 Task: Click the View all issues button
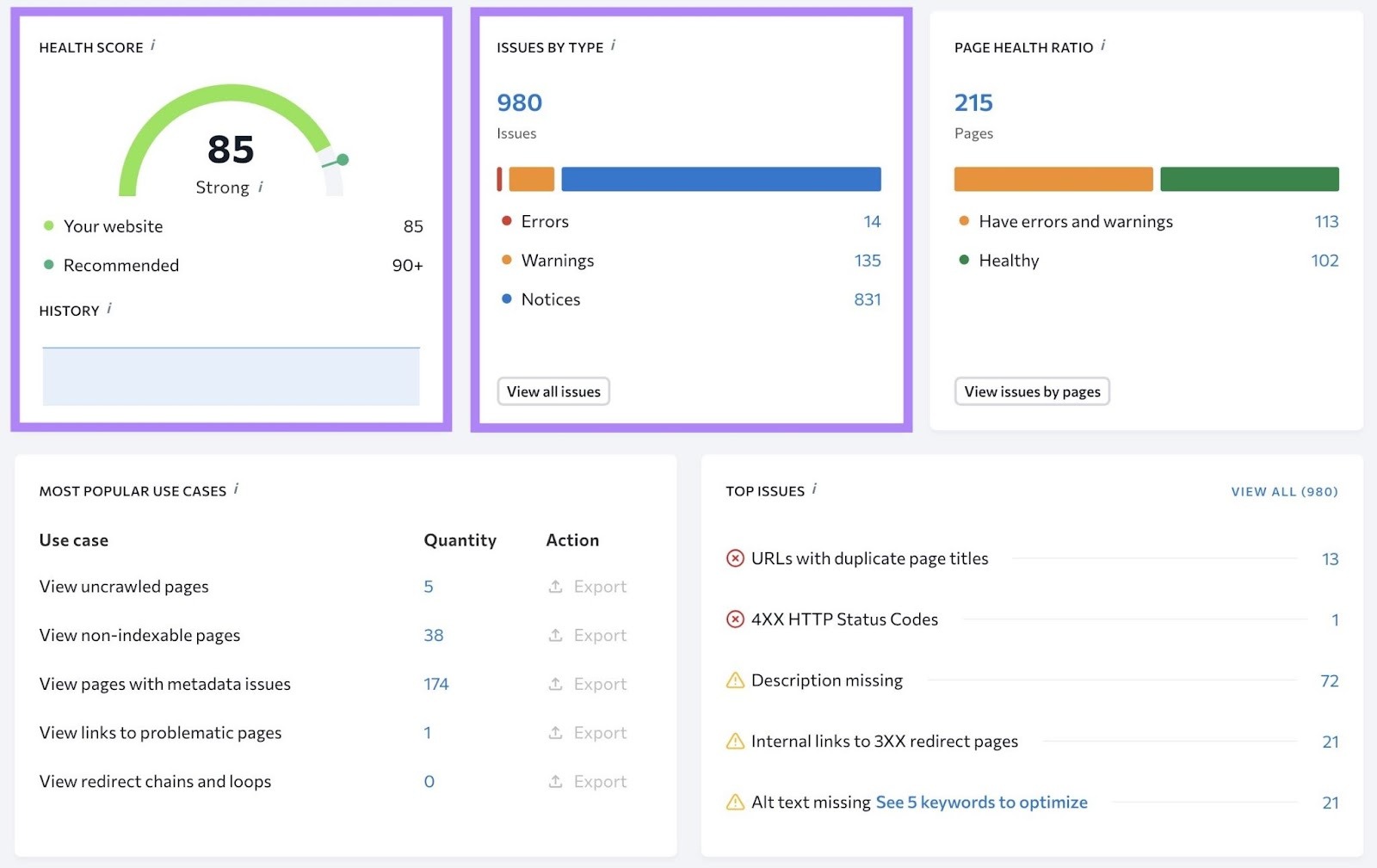coord(553,391)
